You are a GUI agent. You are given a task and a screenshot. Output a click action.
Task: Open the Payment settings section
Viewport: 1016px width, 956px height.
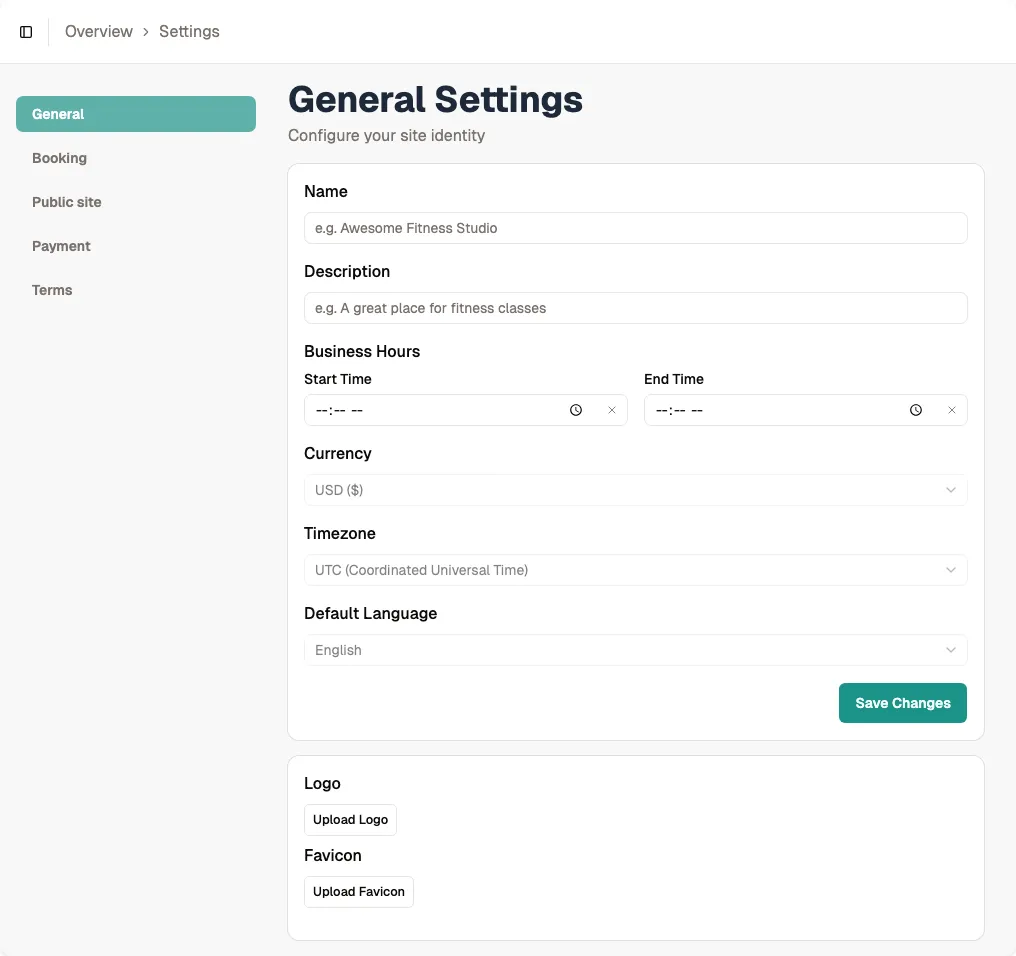136,246
